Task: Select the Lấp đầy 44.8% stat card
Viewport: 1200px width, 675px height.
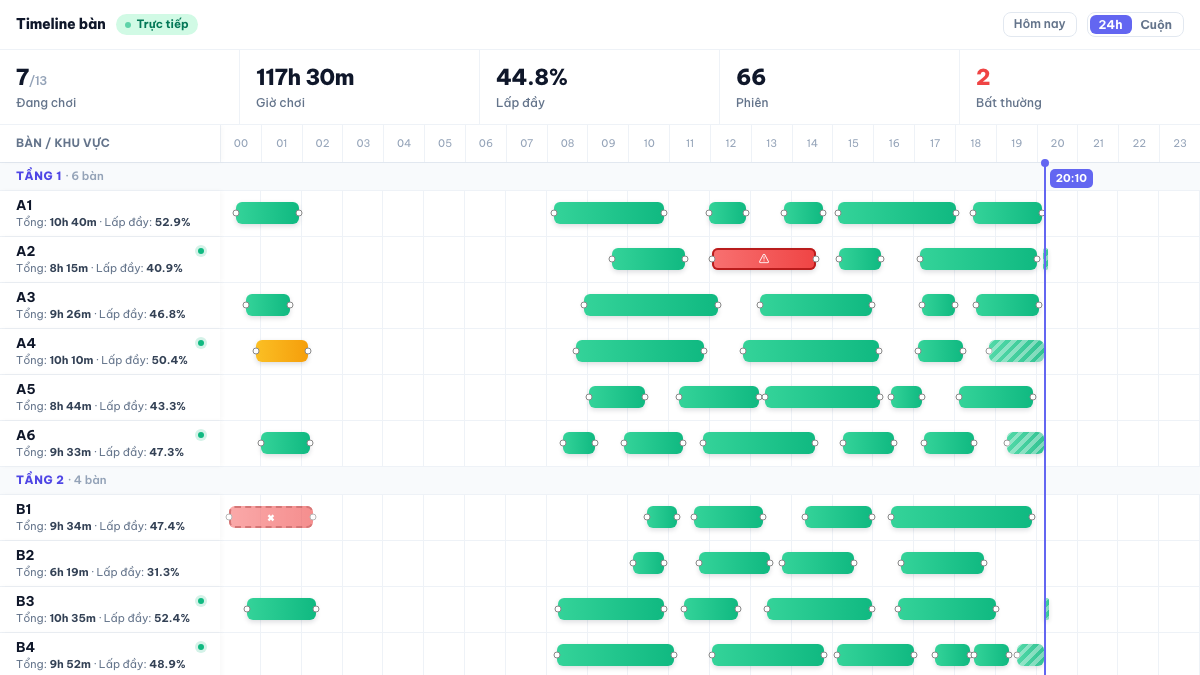Action: pos(600,87)
